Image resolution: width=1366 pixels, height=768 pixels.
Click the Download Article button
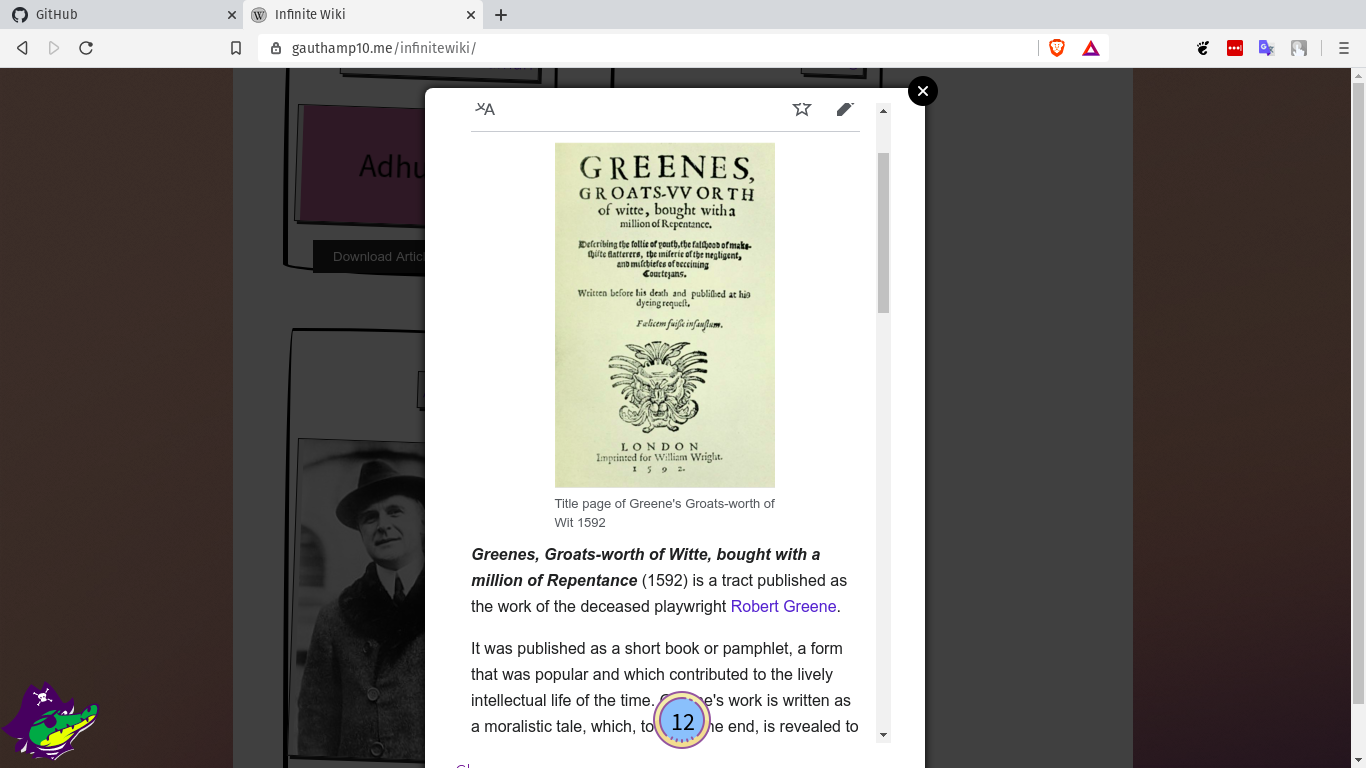[370, 256]
